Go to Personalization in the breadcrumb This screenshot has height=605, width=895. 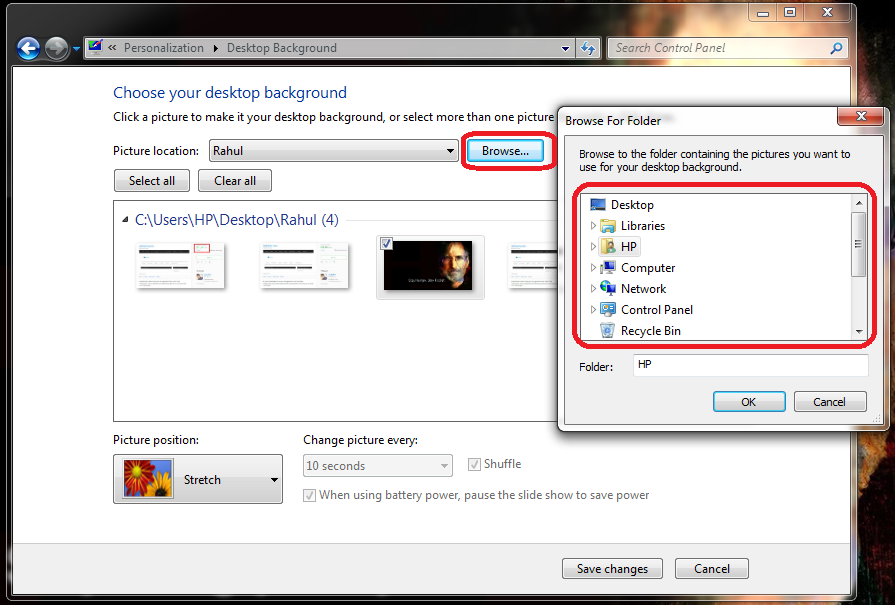coord(163,48)
